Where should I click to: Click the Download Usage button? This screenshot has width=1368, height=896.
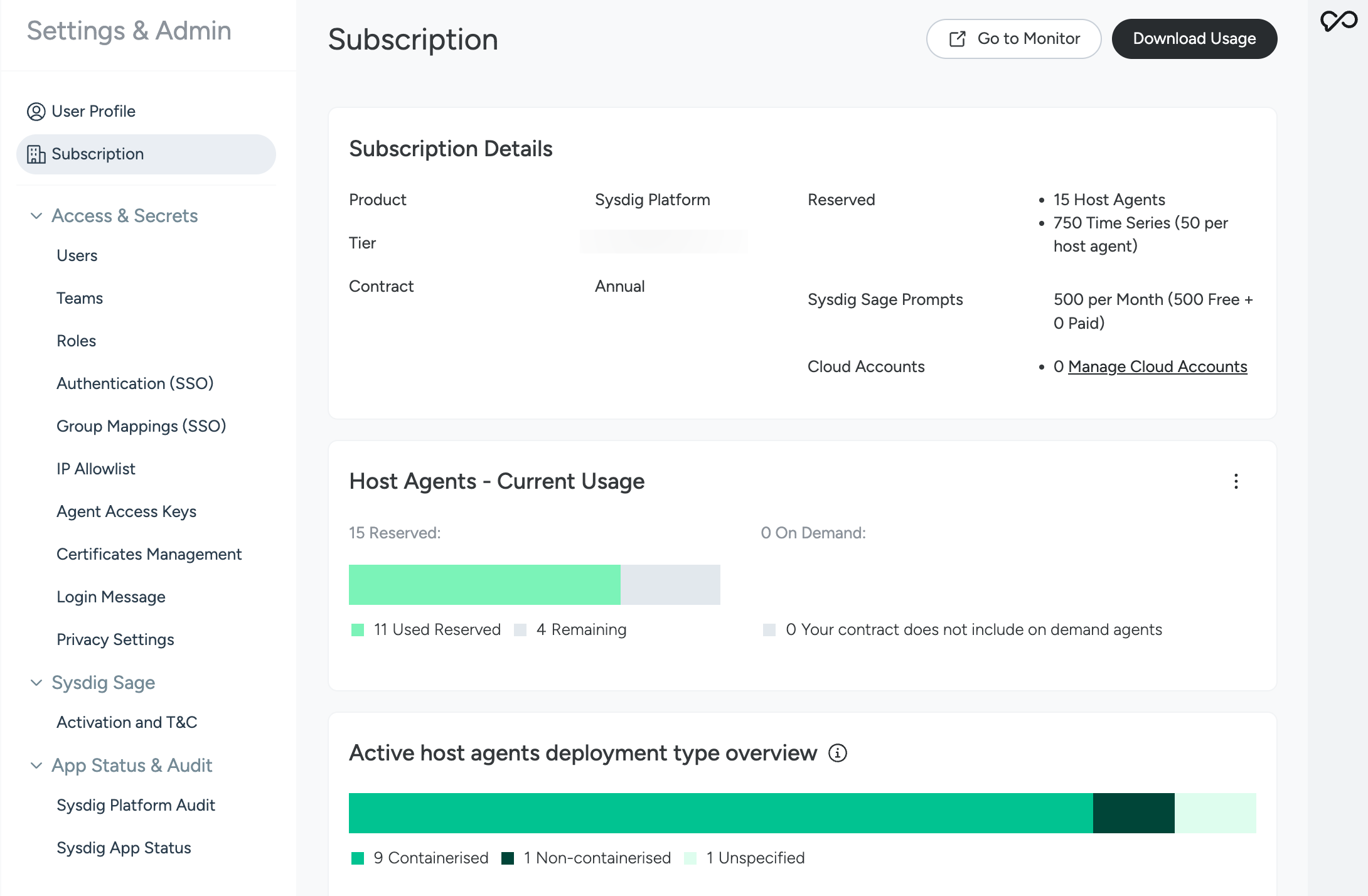[1194, 39]
